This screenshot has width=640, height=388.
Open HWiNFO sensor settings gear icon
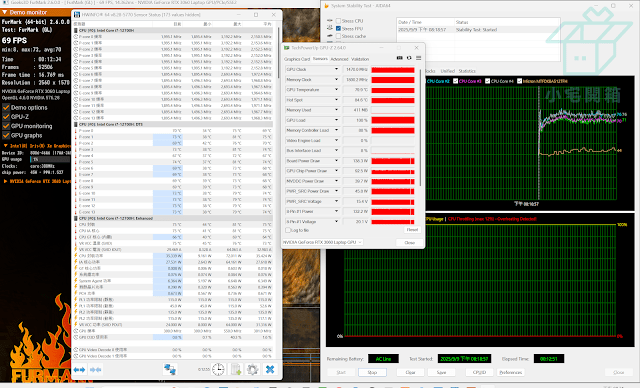point(253,370)
